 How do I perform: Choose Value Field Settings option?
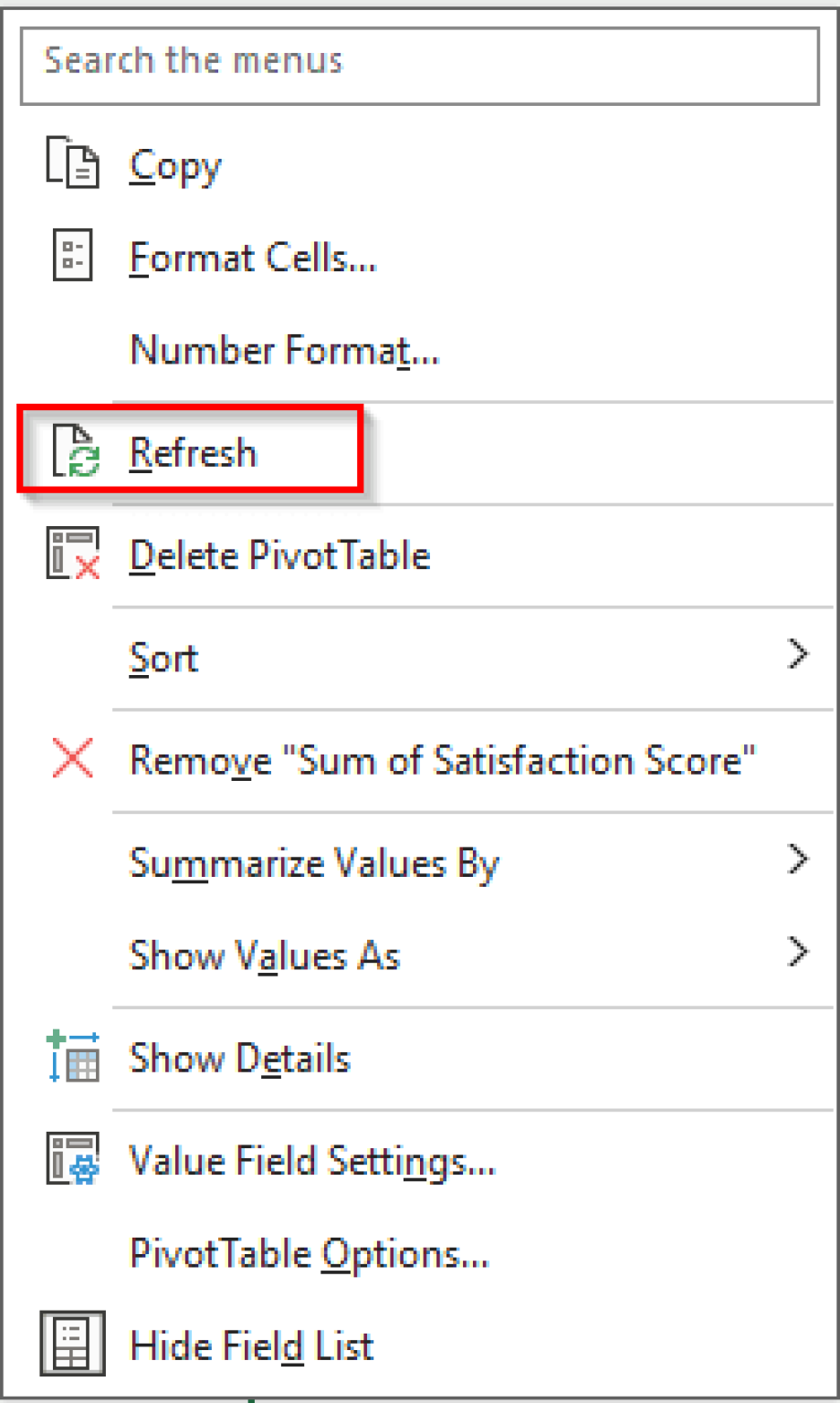(311, 1160)
